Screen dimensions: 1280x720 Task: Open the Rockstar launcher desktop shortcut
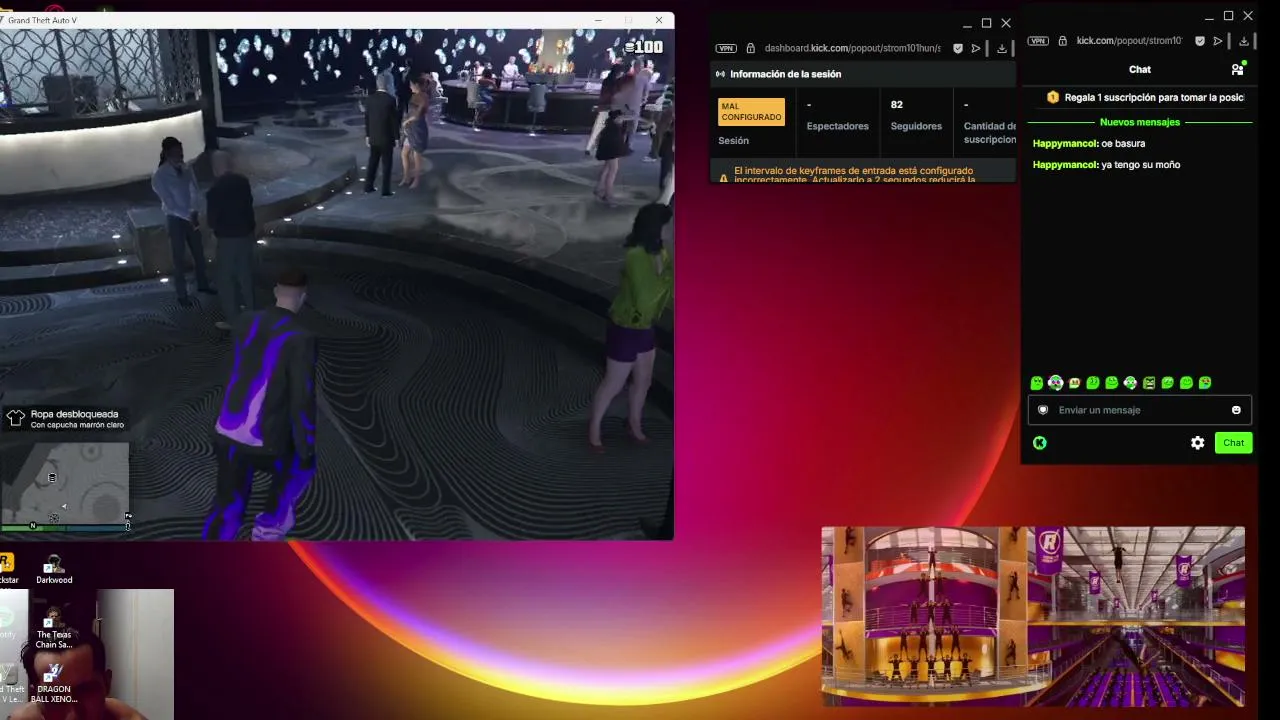(7, 569)
